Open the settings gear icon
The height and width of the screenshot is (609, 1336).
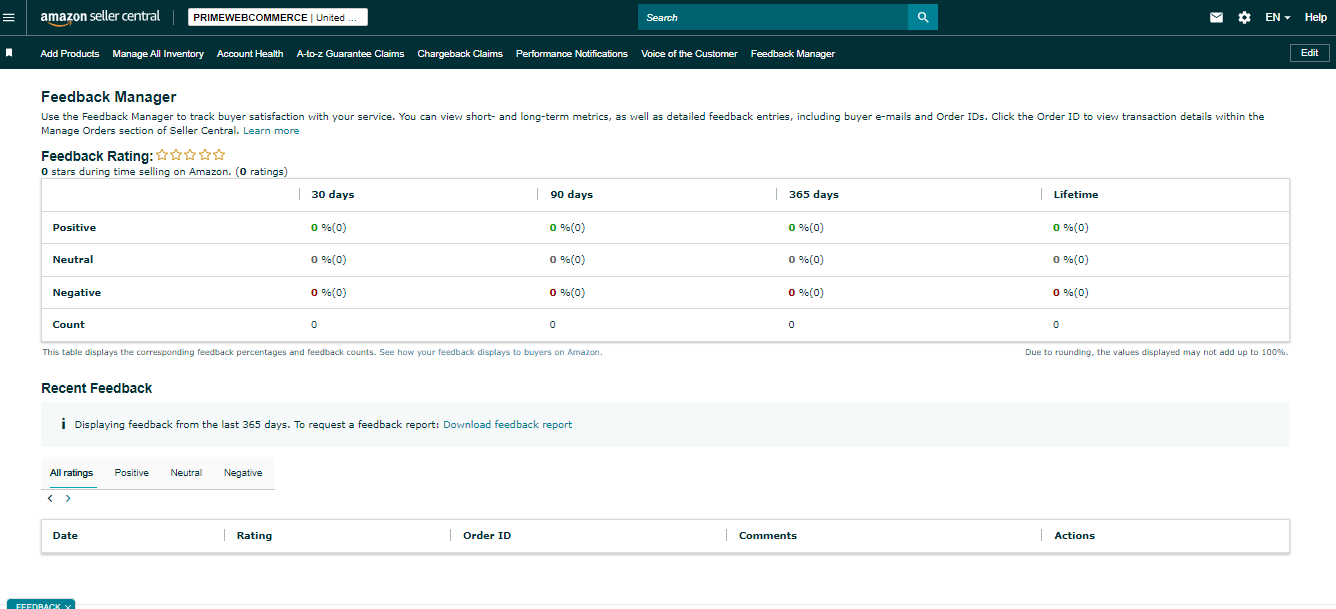pyautogui.click(x=1244, y=17)
